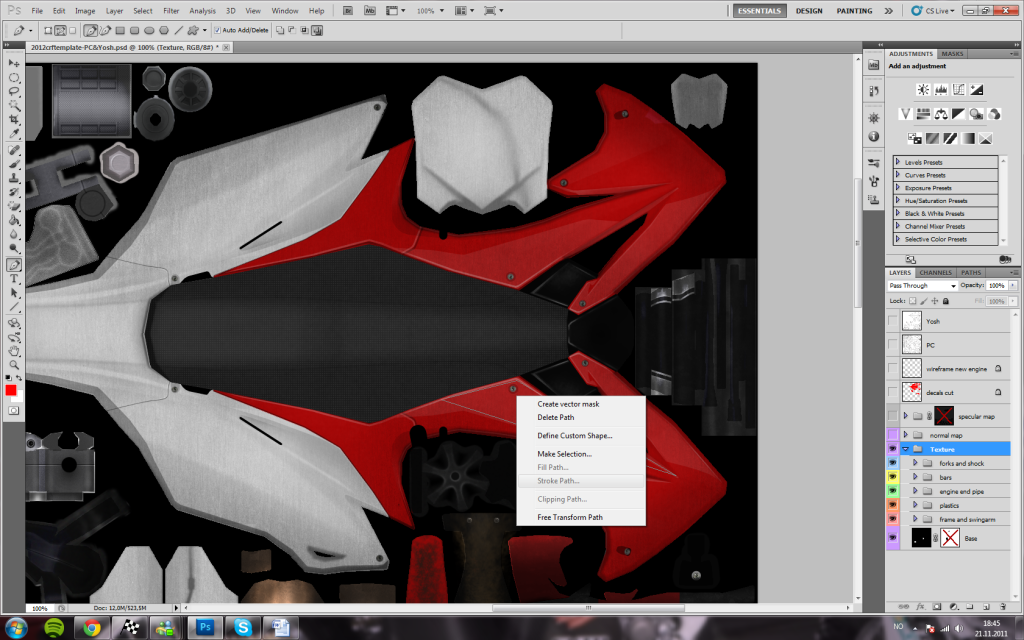This screenshot has width=1024, height=640.
Task: Click the red foreground color swatch
Action: pos(10,390)
